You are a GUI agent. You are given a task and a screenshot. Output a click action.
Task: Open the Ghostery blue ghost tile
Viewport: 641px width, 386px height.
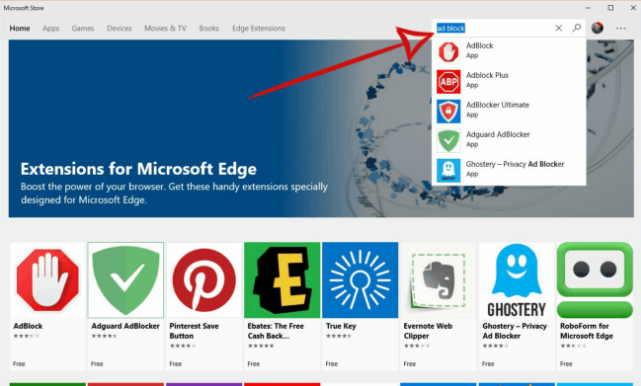[x=517, y=280]
